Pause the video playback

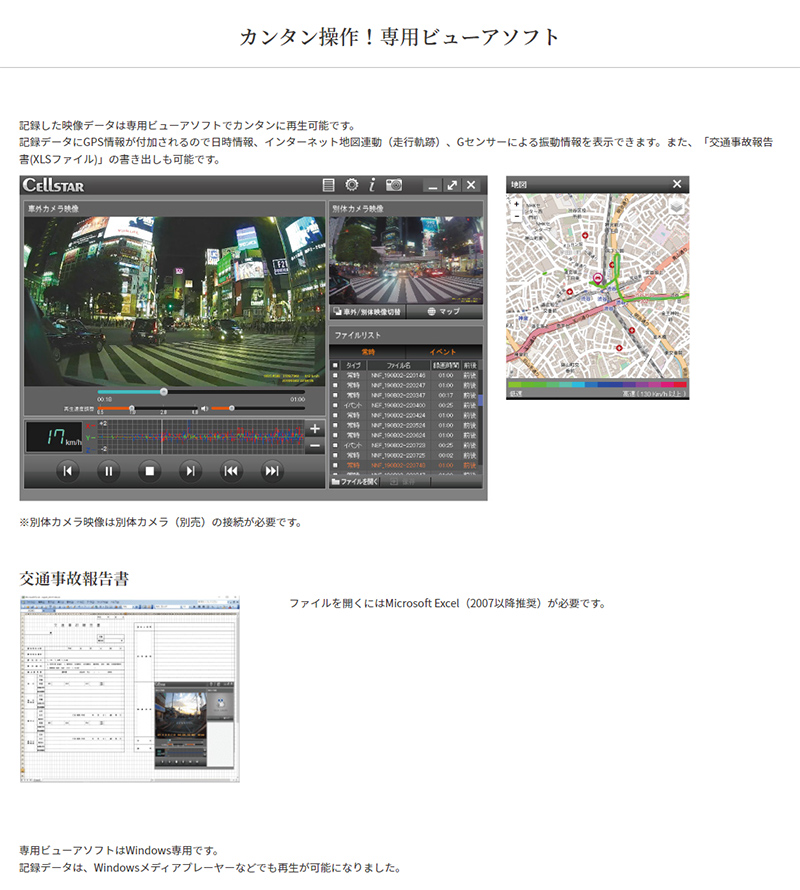click(108, 471)
